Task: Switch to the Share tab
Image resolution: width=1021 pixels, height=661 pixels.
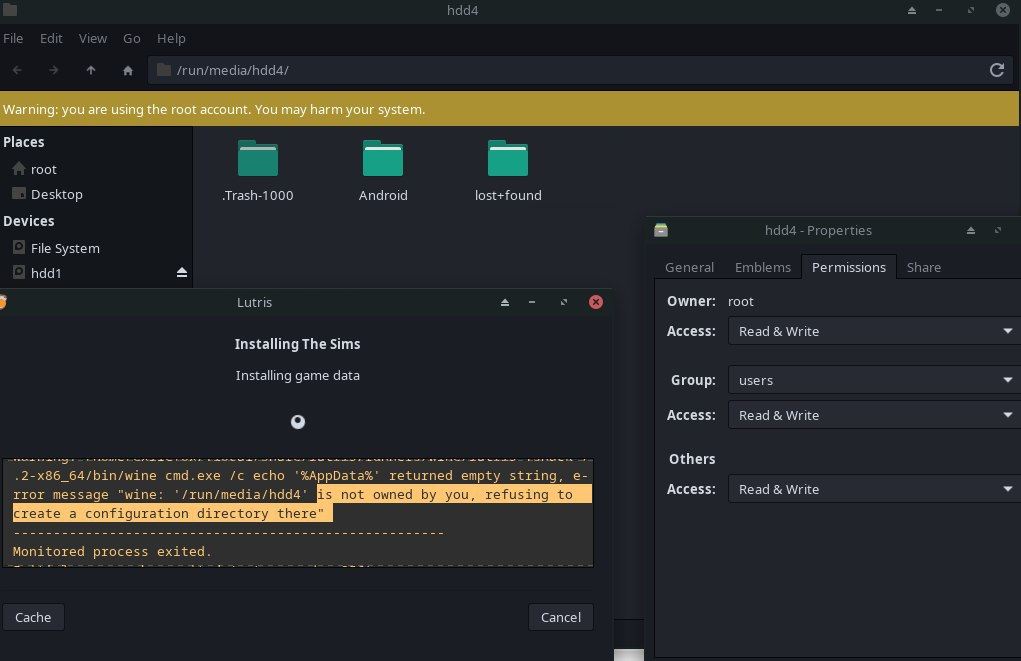Action: [x=923, y=267]
